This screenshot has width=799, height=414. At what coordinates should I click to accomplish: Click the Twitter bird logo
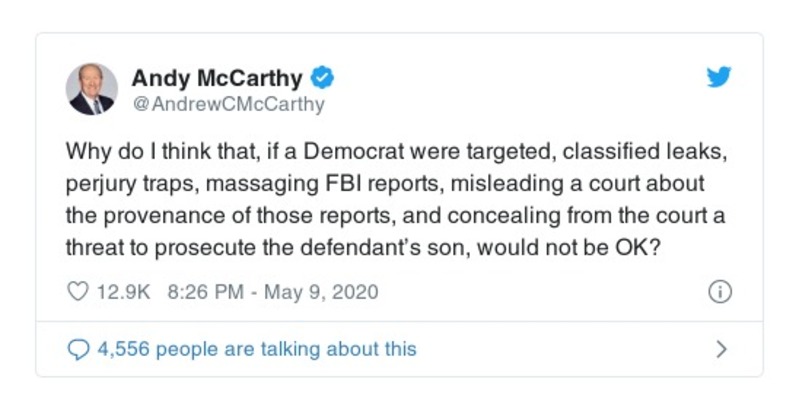719,77
